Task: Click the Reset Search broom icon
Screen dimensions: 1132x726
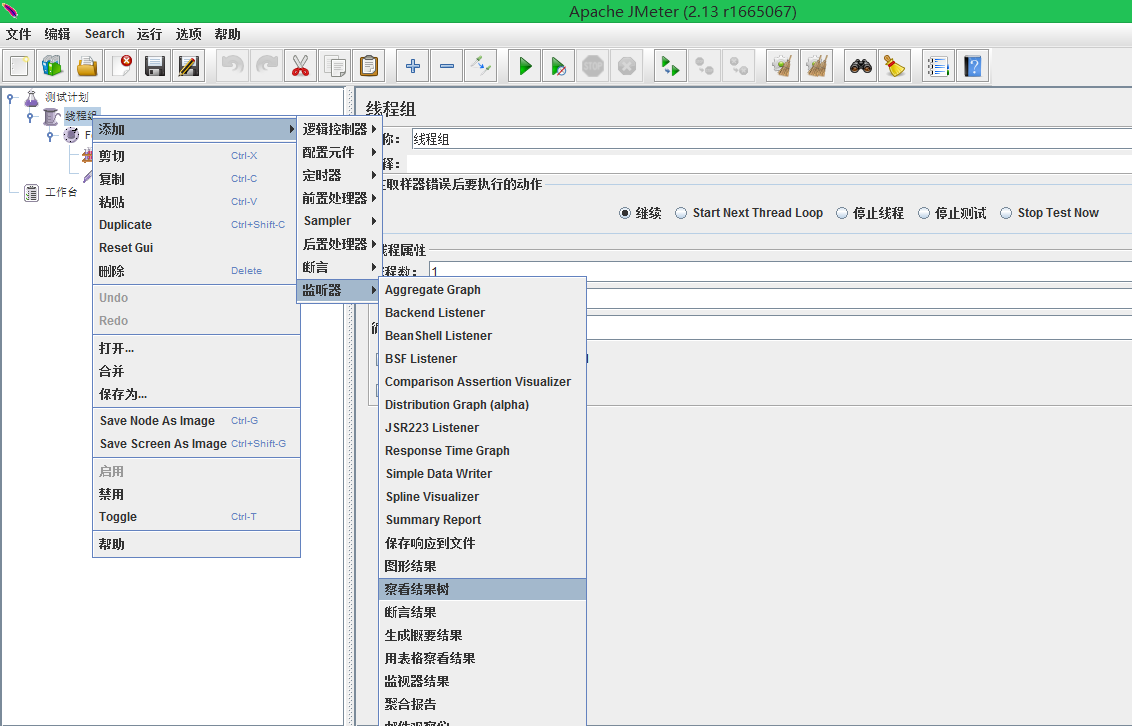Action: [x=894, y=66]
